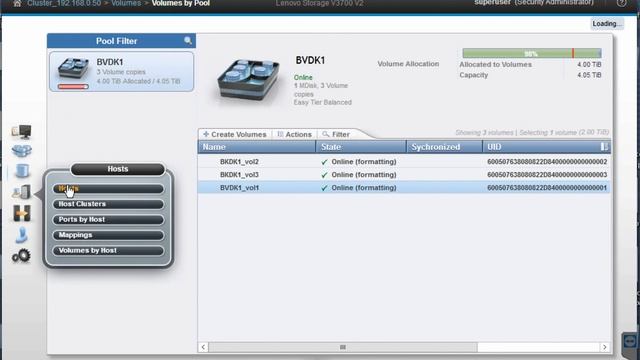
Task: Click the Easy Tier Balanced text
Action: 322,102
